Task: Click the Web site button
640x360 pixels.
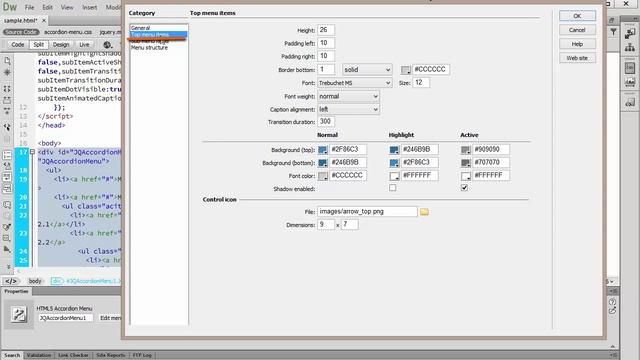Action: 577,58
